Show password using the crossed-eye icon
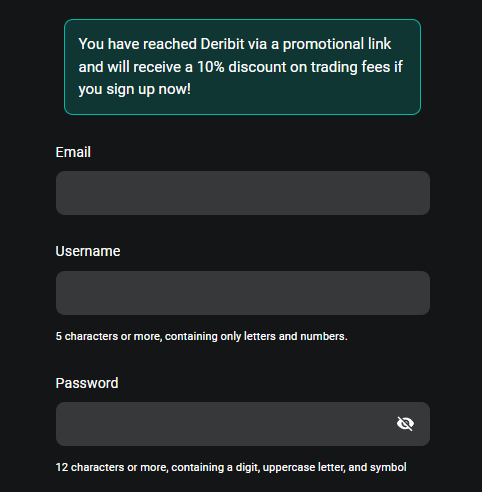The width and height of the screenshot is (482, 492). pyautogui.click(x=405, y=424)
